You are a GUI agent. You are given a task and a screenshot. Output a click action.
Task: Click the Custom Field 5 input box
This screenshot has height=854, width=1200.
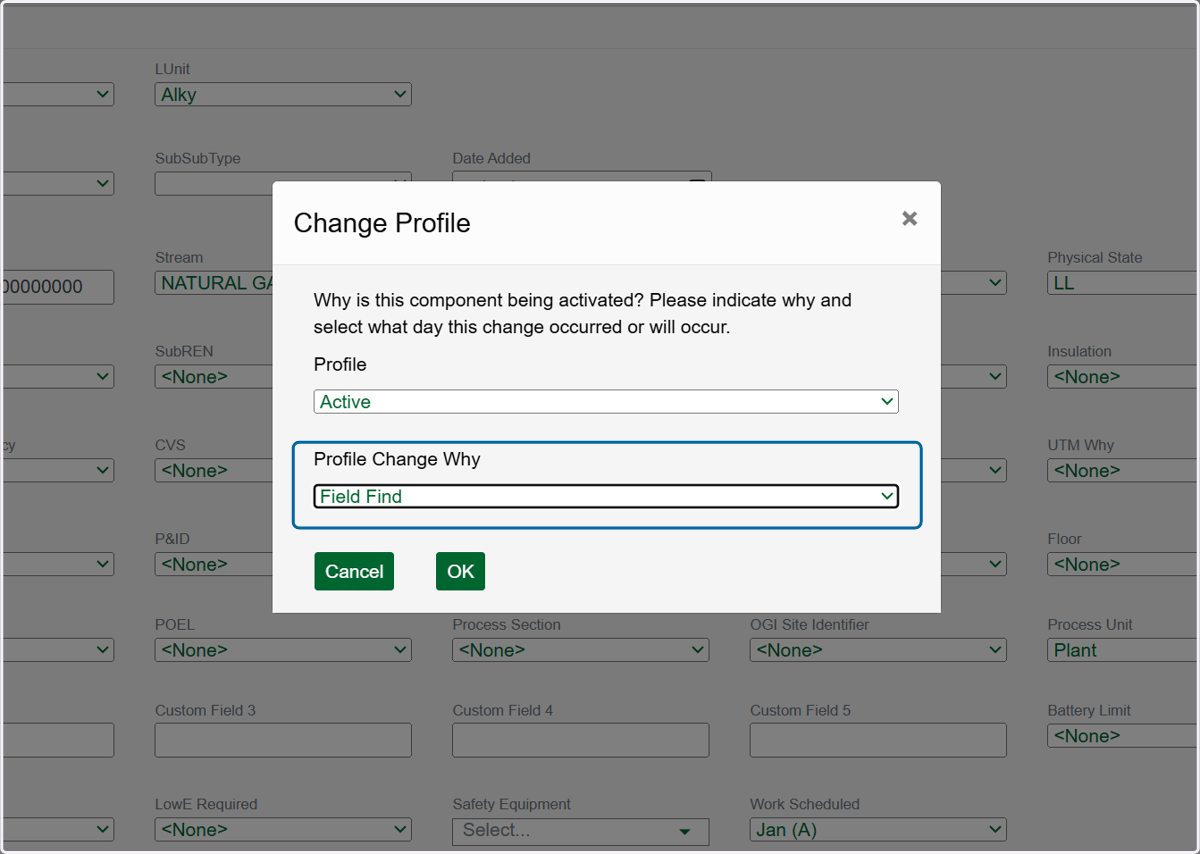click(x=878, y=740)
